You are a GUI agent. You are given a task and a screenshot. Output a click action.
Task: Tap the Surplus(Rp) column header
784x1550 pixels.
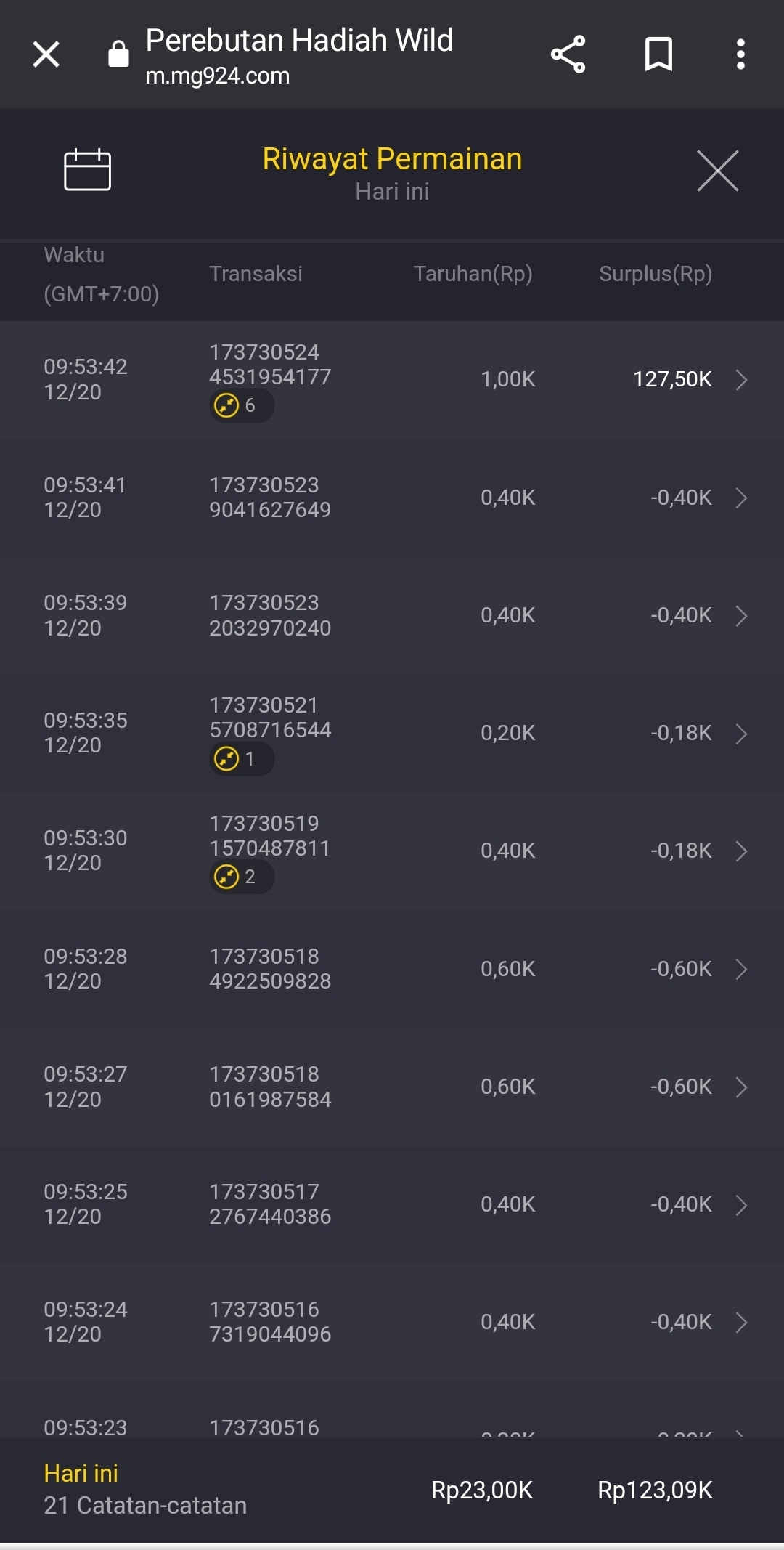(x=655, y=274)
